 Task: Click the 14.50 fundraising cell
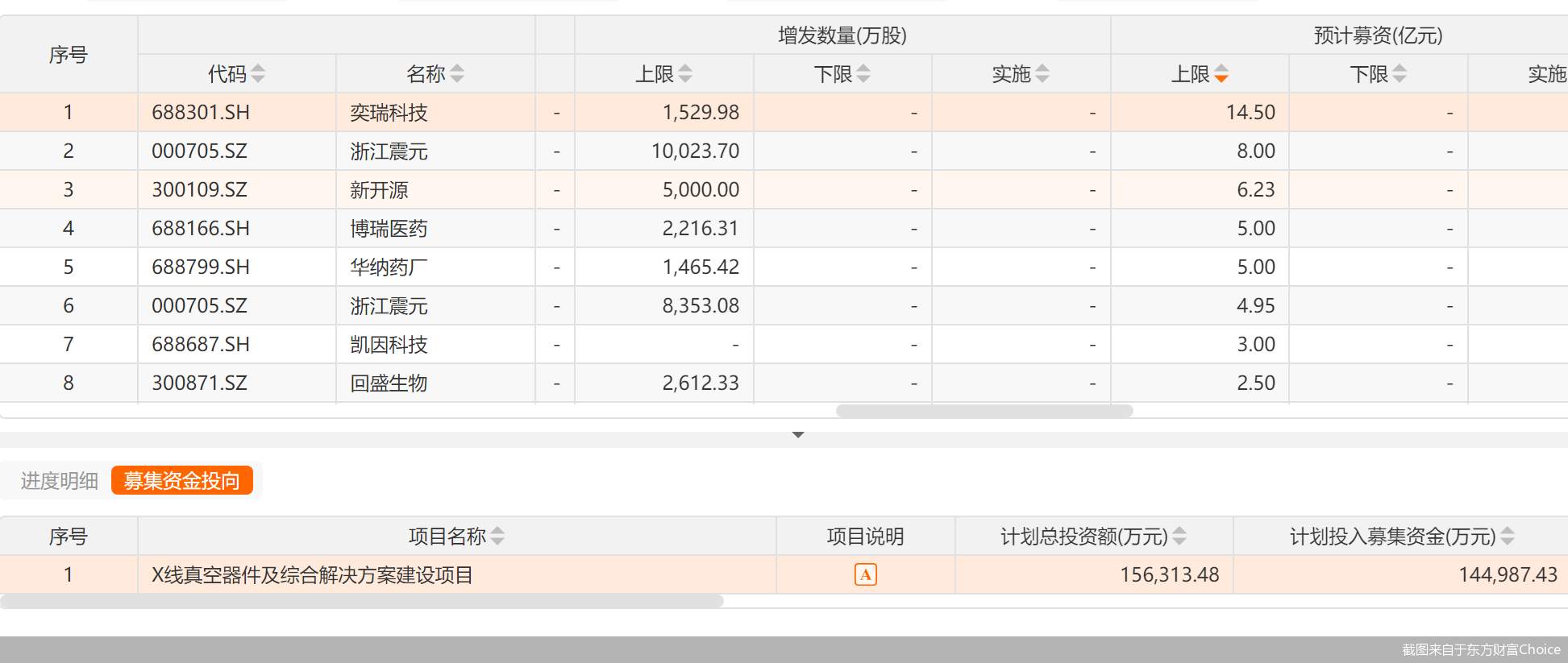coord(1200,113)
